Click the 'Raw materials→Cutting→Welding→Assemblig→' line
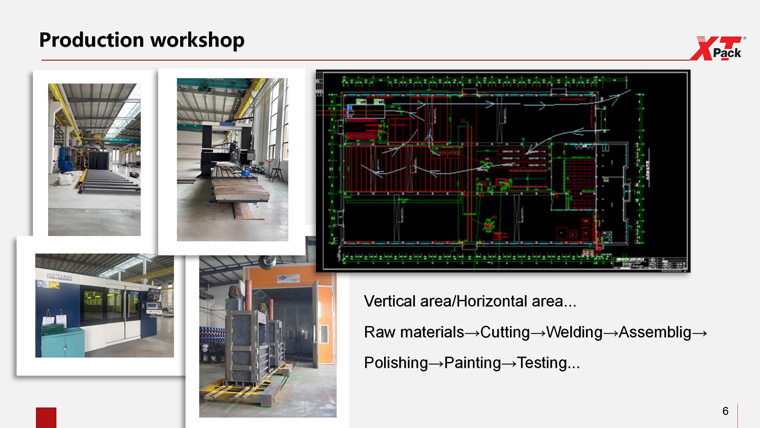The image size is (760, 428). (x=536, y=332)
